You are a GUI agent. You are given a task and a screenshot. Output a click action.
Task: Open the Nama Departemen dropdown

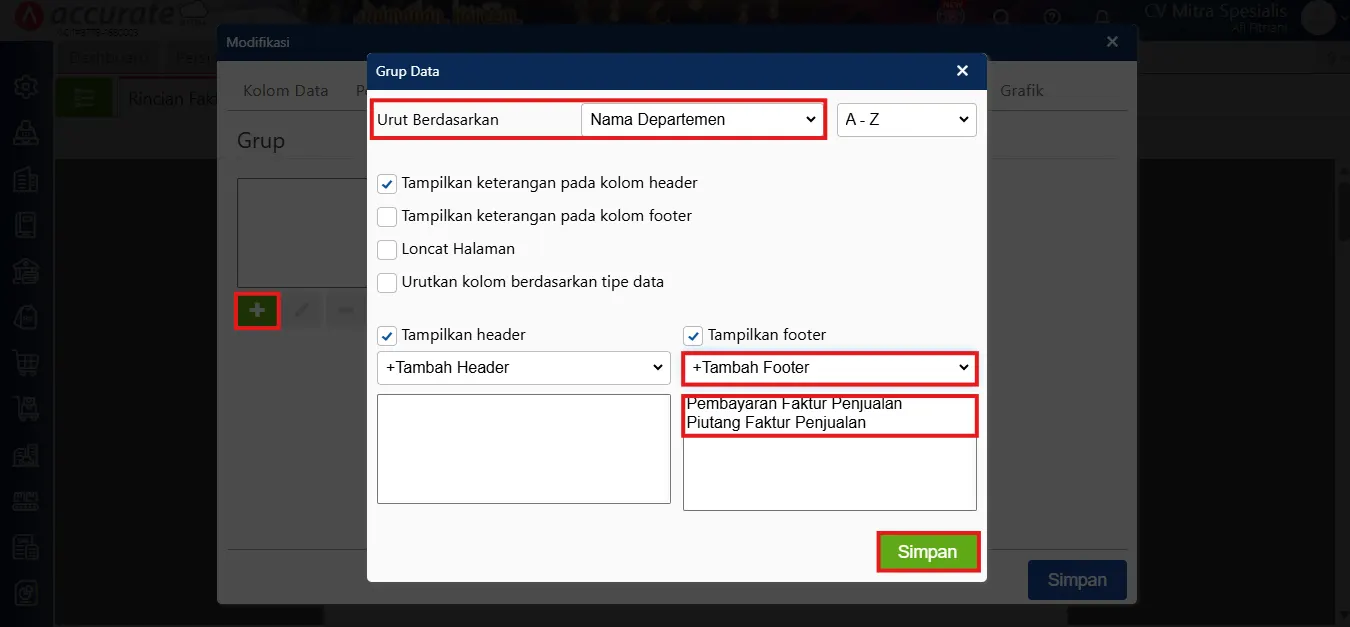[702, 119]
